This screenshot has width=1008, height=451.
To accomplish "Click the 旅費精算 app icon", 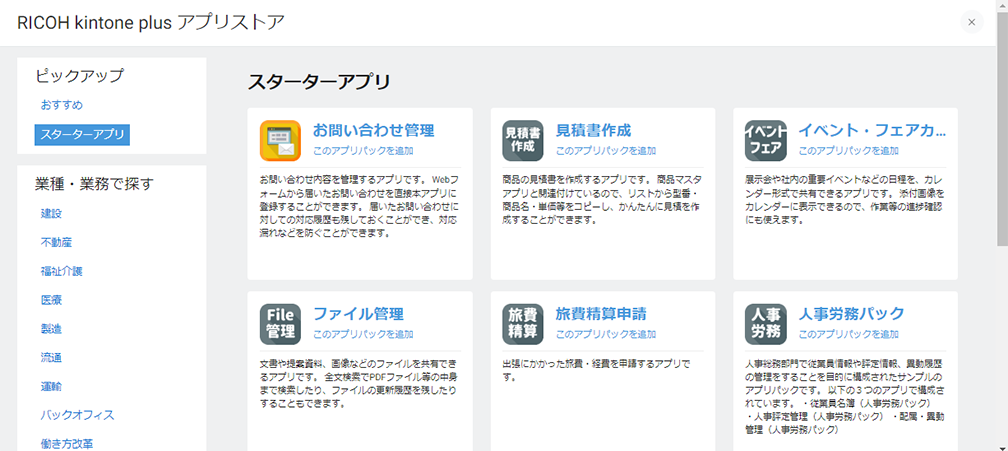I will tap(522, 323).
